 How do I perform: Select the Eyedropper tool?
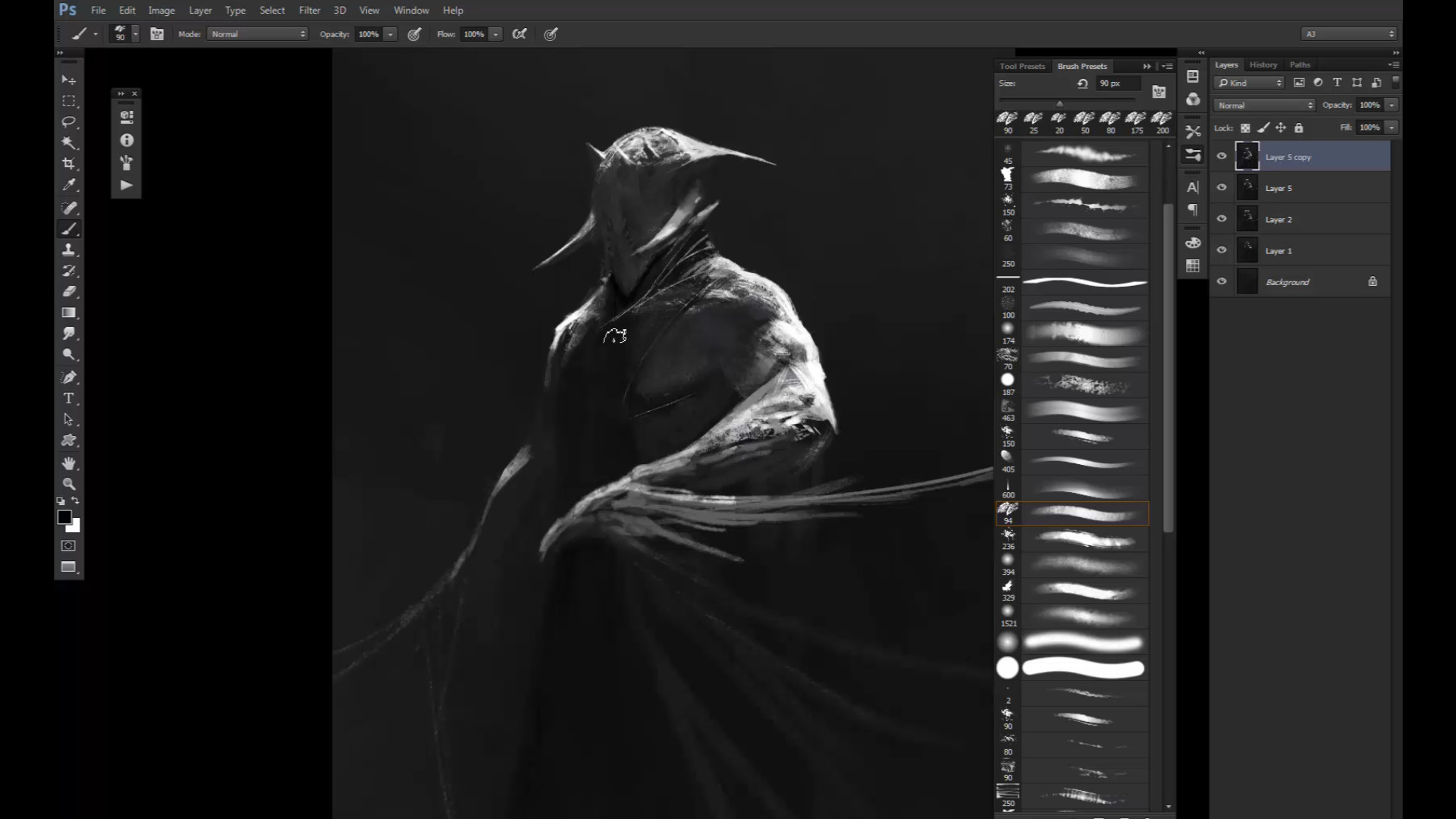point(69,185)
